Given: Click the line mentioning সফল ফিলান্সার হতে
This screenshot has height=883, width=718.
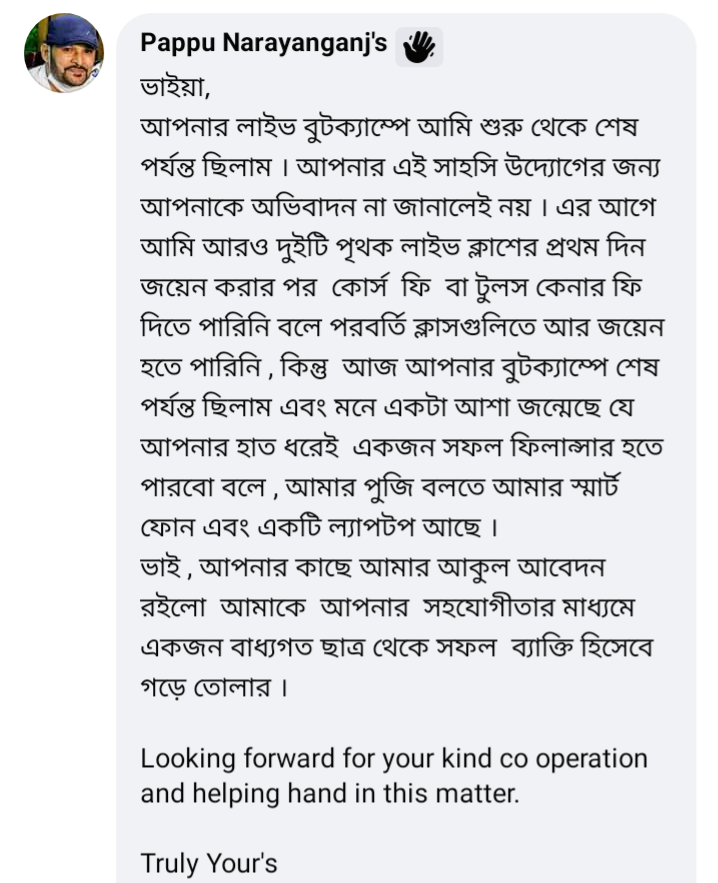Looking at the screenshot, I should pos(402,448).
